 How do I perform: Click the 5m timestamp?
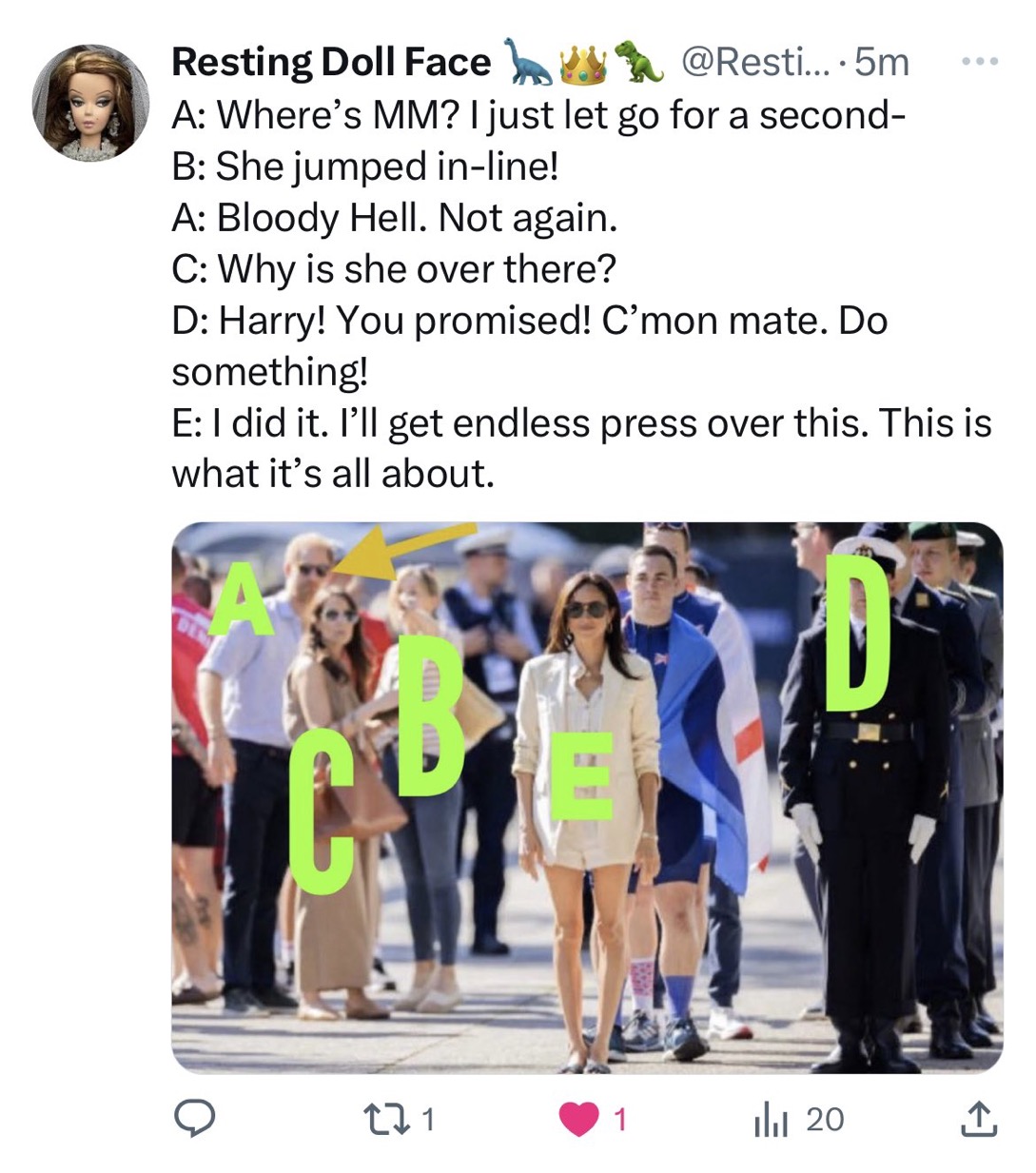pyautogui.click(x=882, y=62)
